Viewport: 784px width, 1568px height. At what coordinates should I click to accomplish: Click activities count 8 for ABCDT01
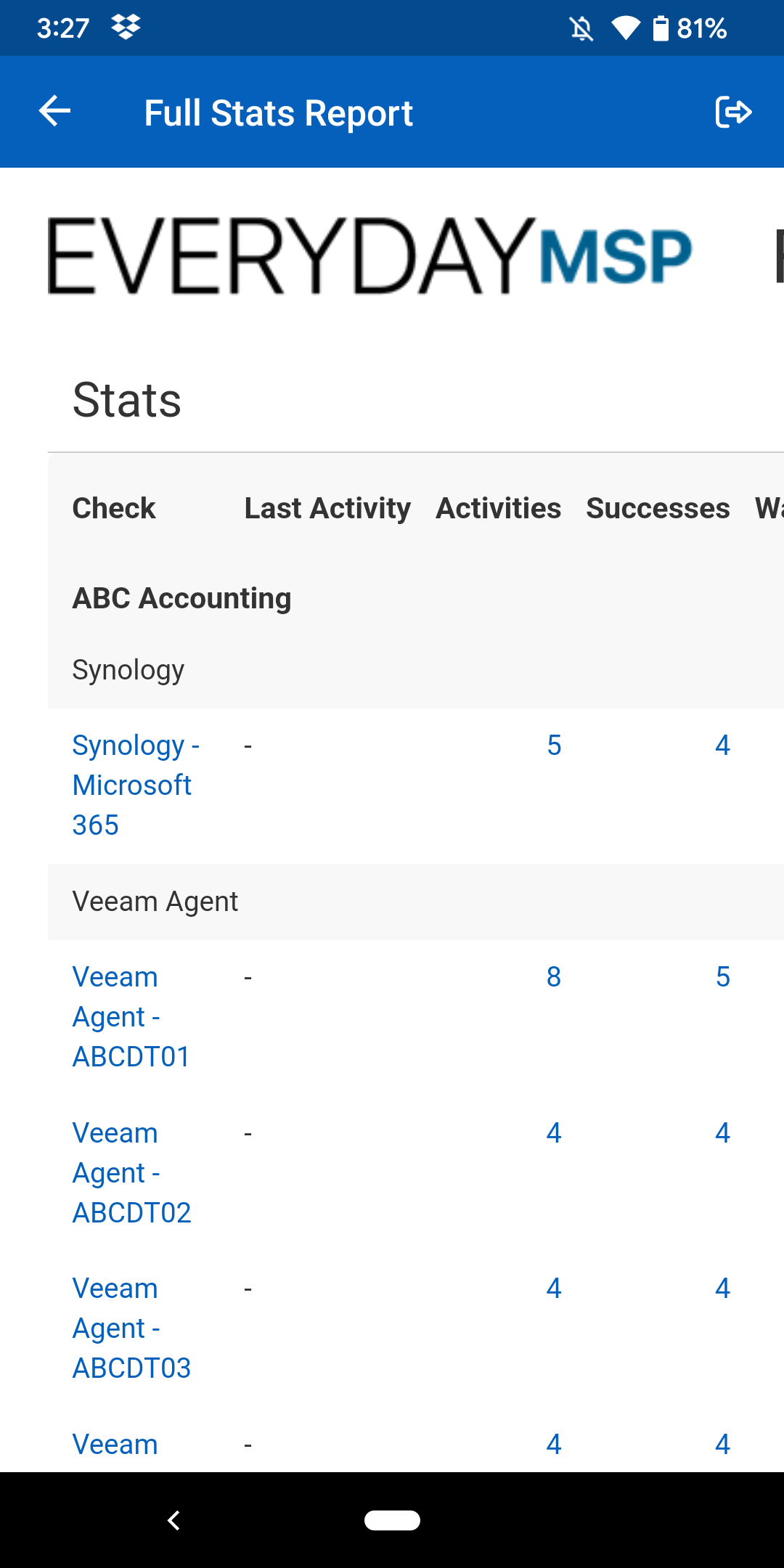click(554, 977)
